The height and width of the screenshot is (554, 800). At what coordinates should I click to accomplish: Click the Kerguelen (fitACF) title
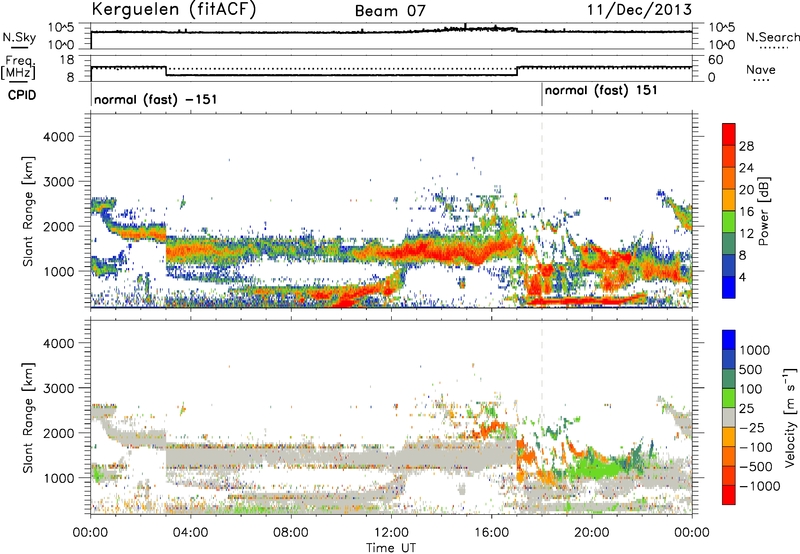173,10
